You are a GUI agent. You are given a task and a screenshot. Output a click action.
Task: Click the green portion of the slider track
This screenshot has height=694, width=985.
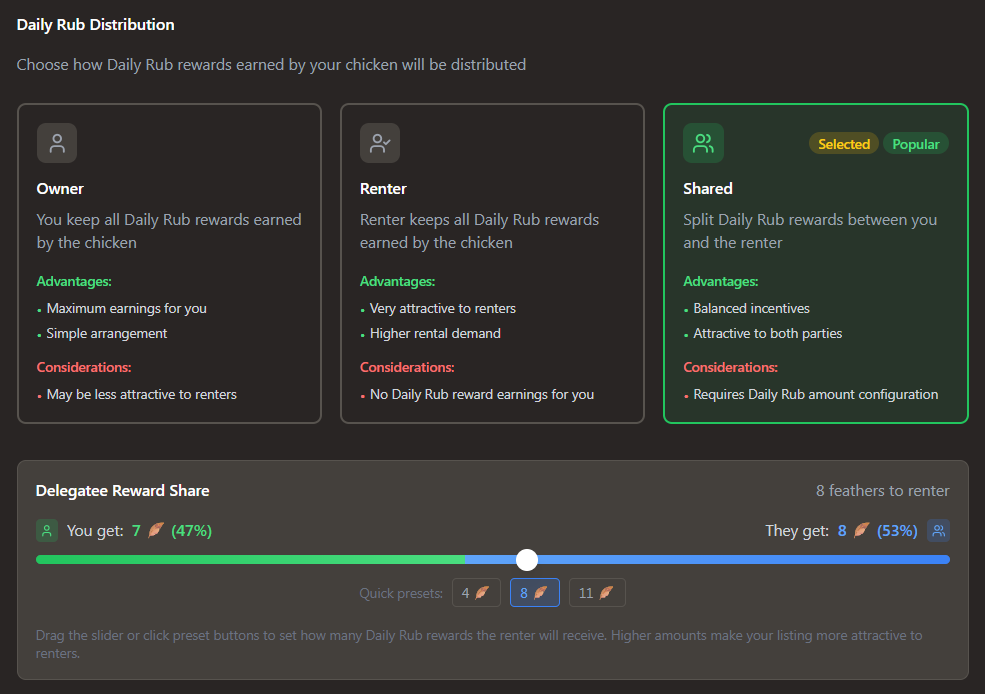pos(250,559)
